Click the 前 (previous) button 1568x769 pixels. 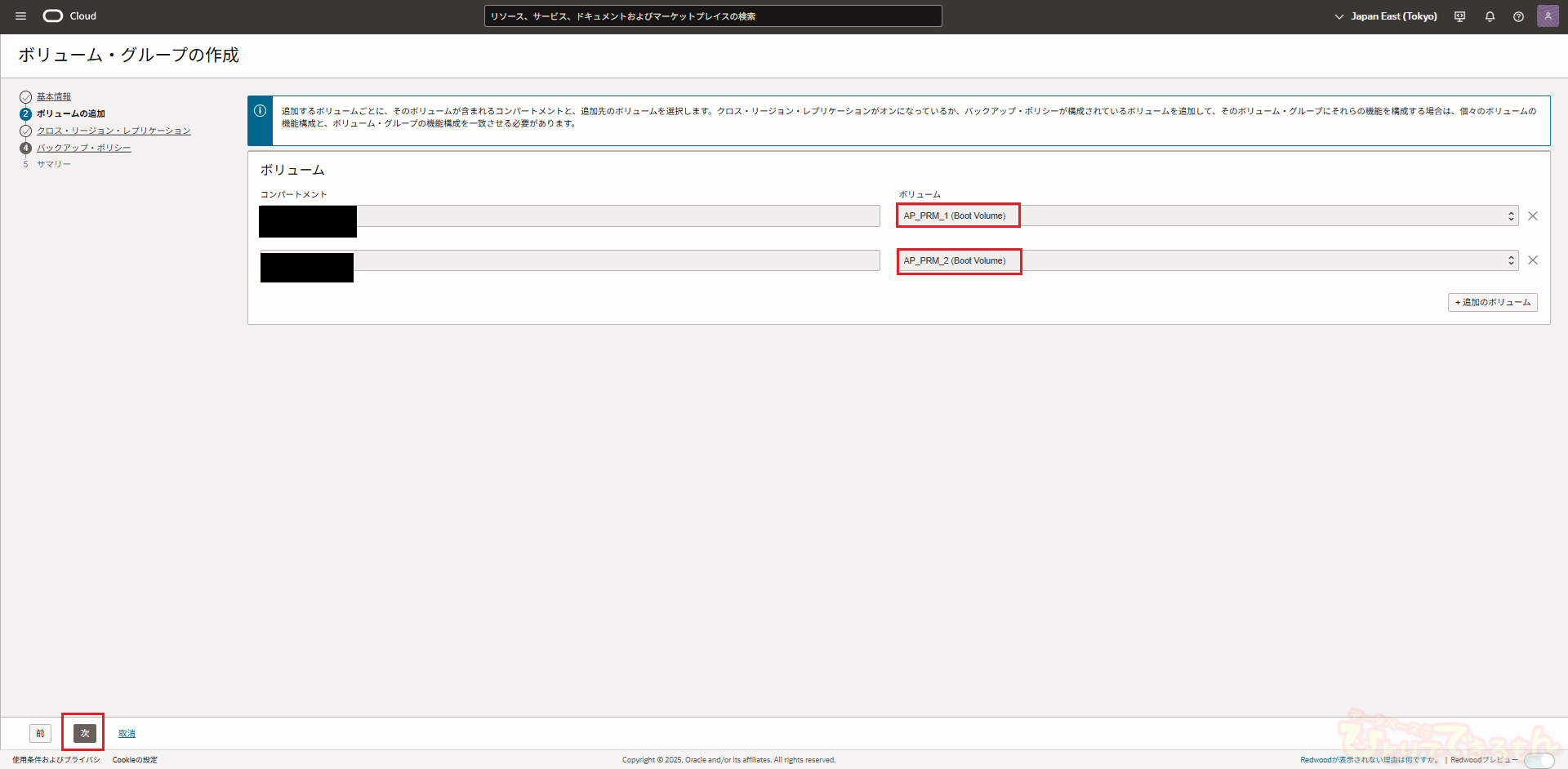tap(40, 733)
